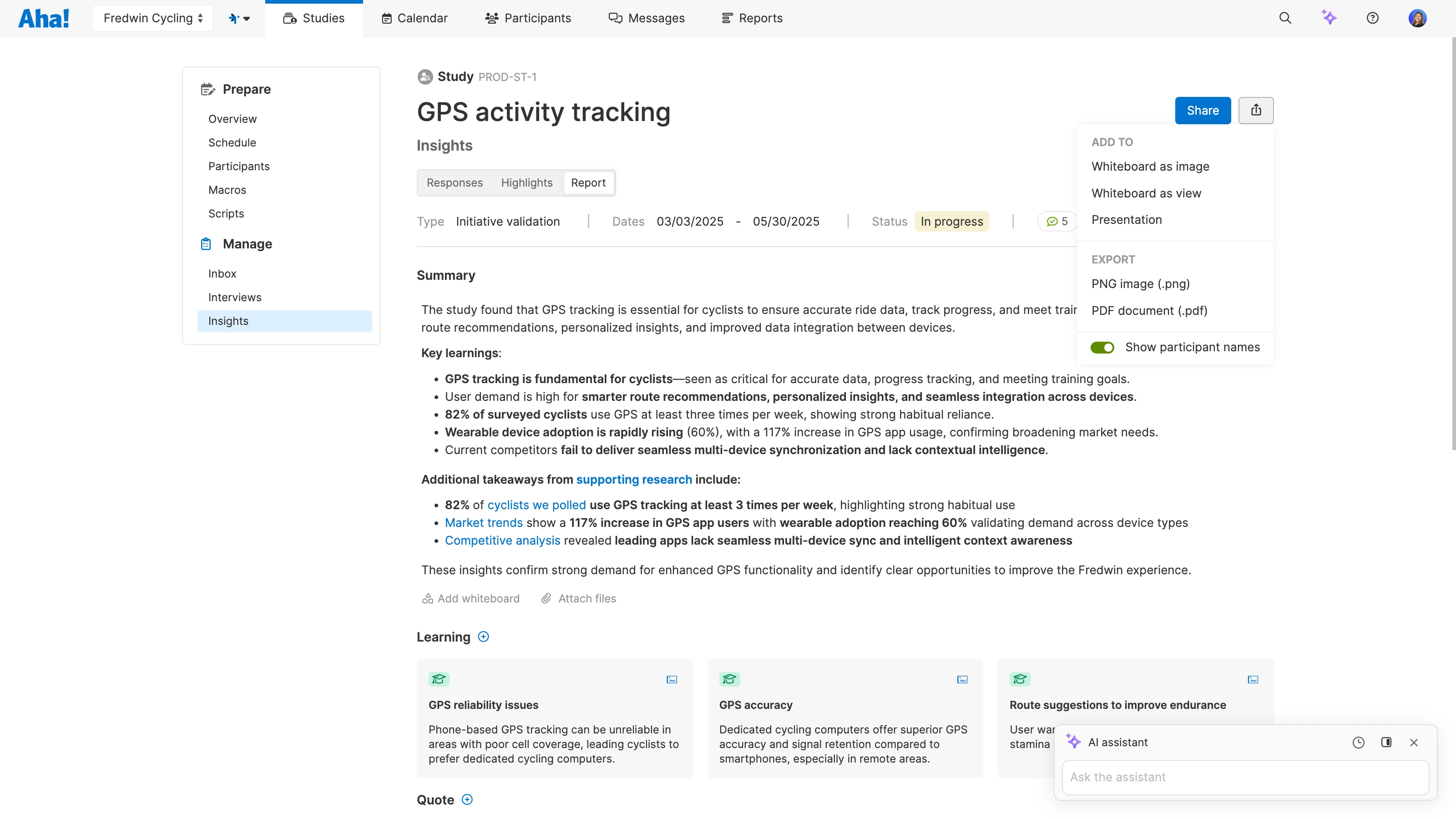
Task: Click the Share button
Action: click(1202, 110)
